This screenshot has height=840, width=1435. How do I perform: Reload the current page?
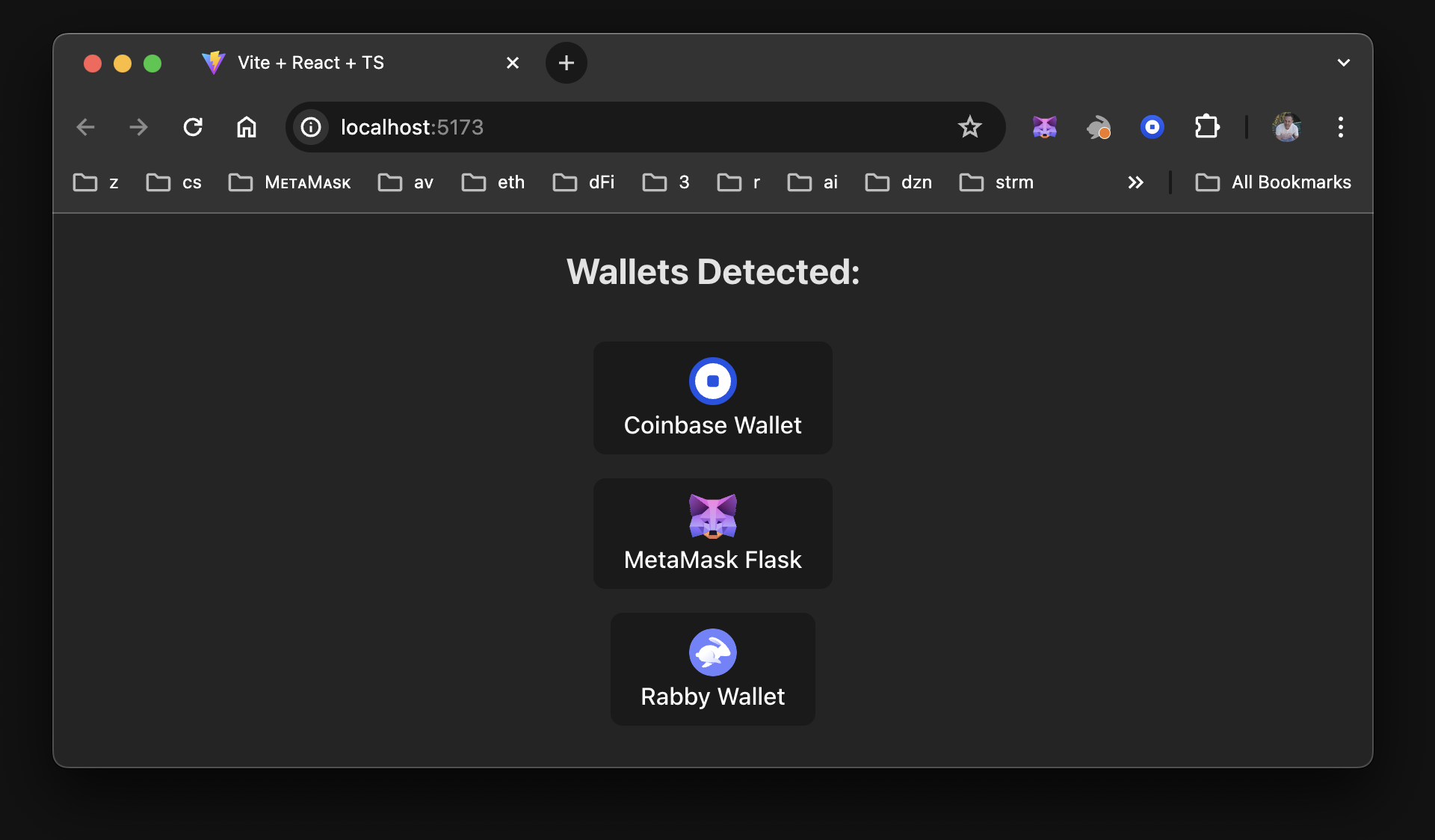tap(193, 127)
